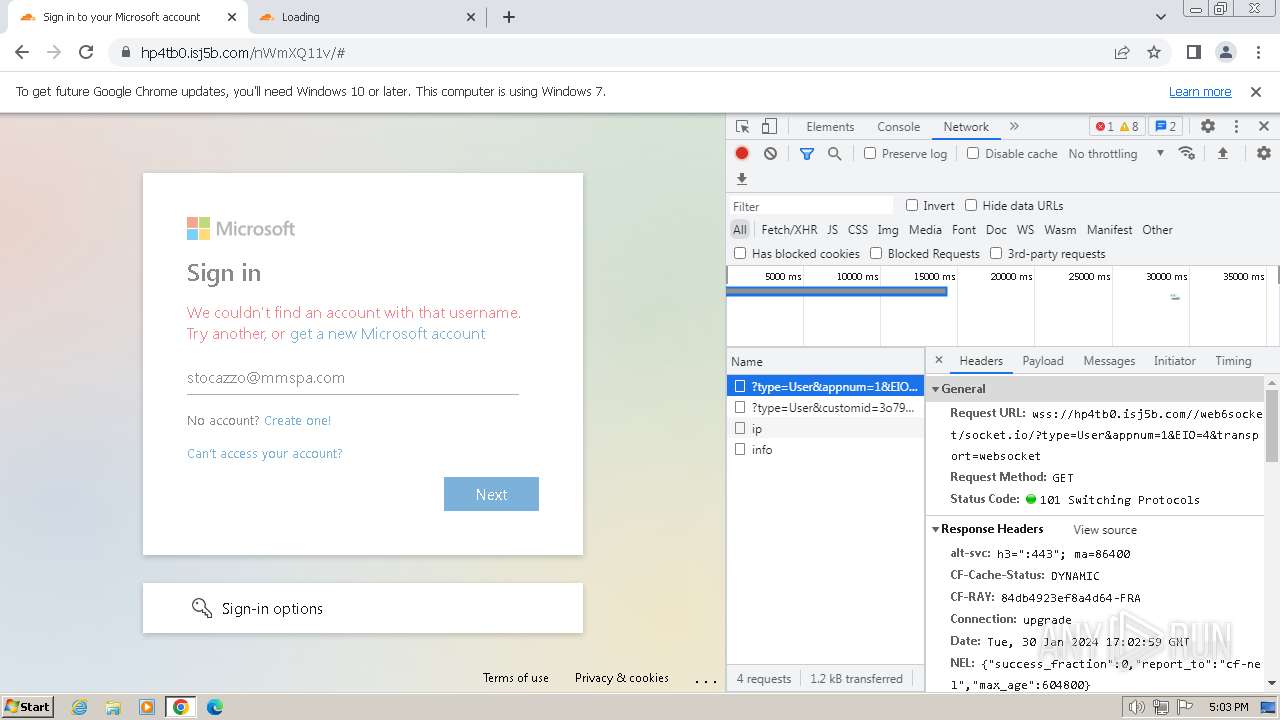Viewport: 1280px width, 720px height.
Task: Click Learn more link
Action: tap(1200, 91)
